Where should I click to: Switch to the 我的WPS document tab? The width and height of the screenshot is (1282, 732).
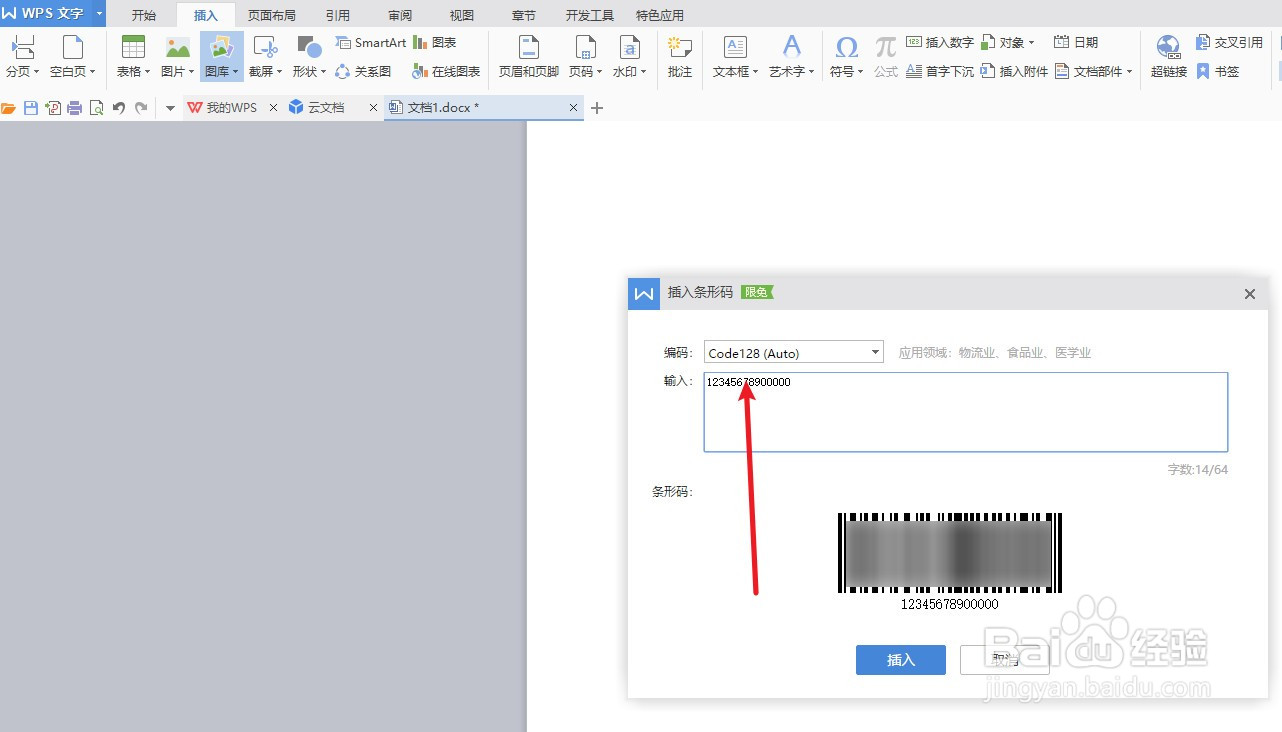click(231, 108)
